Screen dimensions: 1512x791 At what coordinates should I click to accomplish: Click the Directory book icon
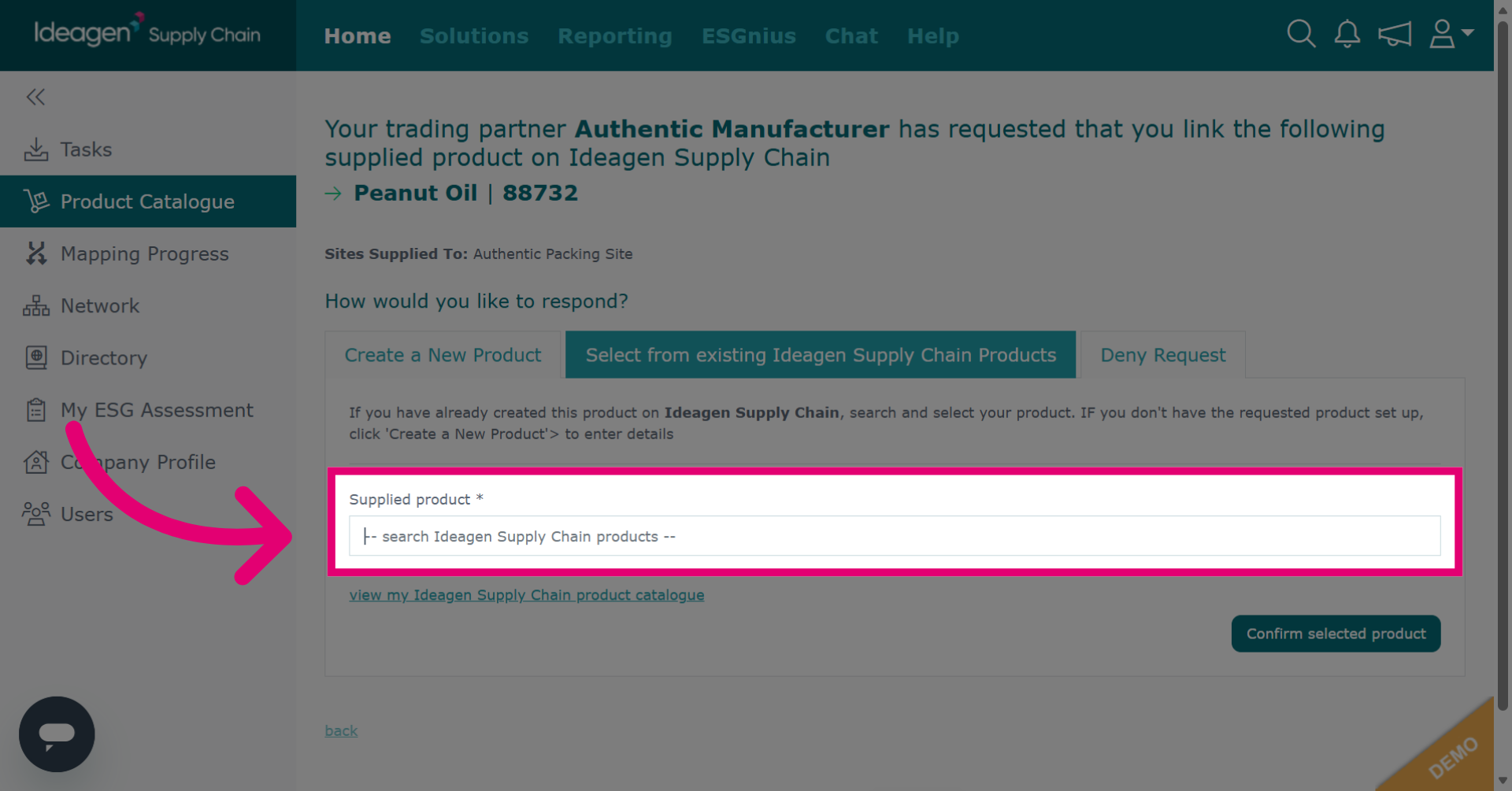pos(36,357)
